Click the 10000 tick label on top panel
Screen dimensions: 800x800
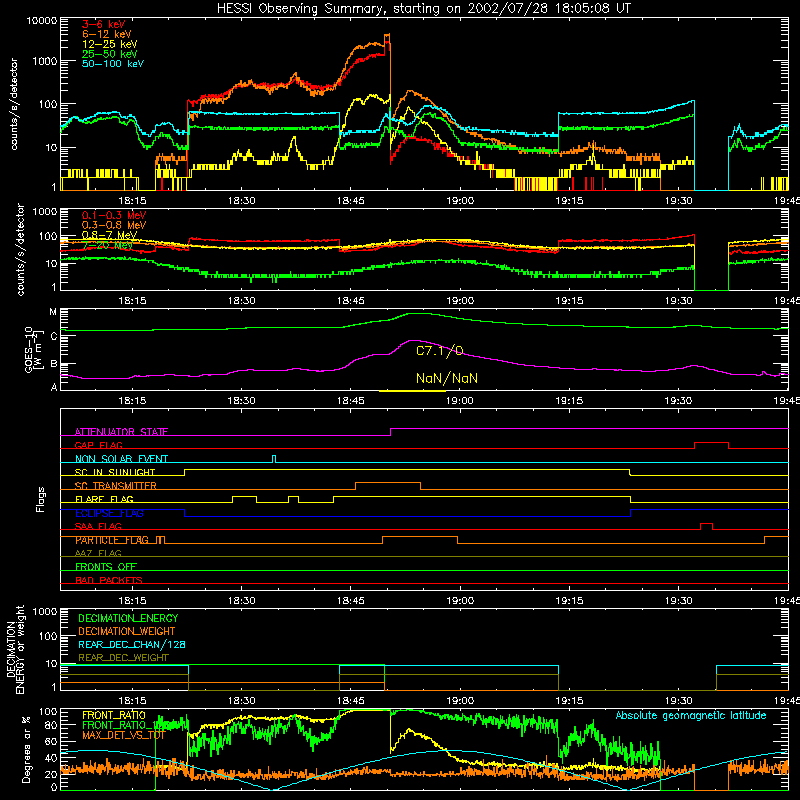point(42,21)
